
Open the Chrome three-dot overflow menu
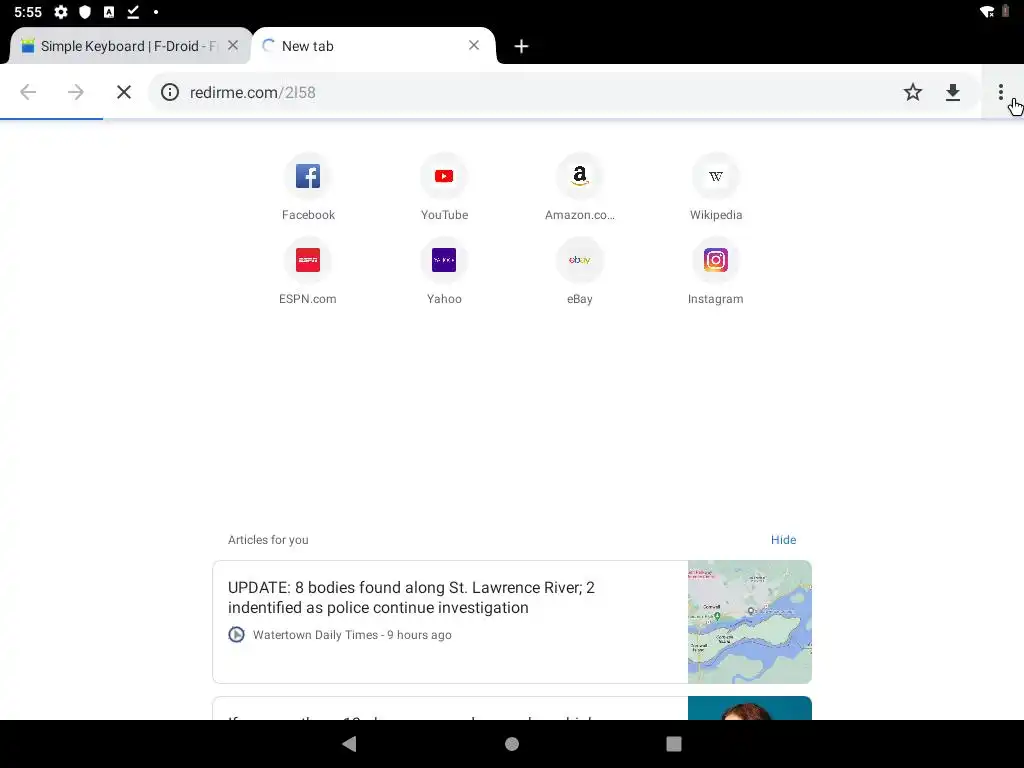pos(1000,92)
